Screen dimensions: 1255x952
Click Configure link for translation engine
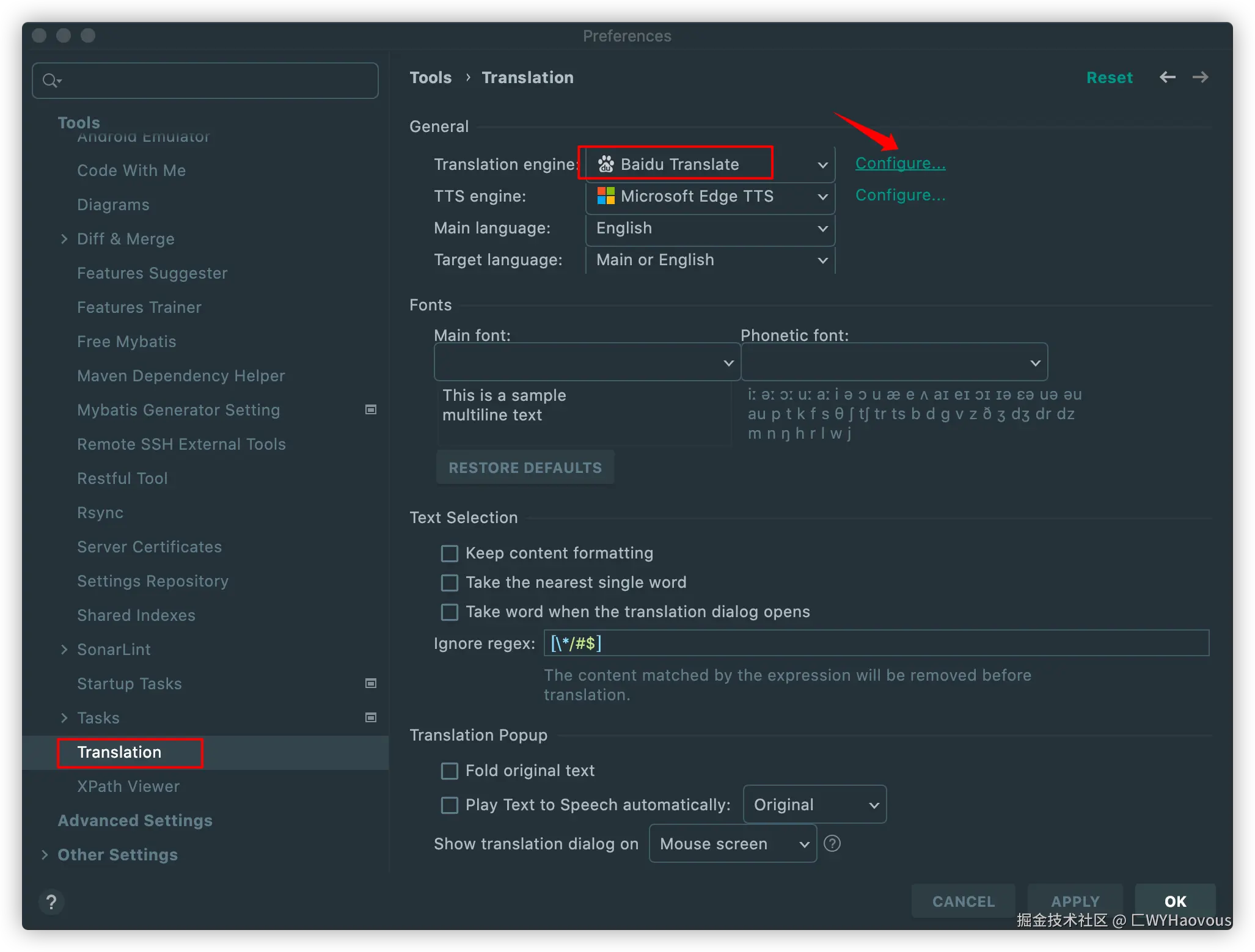(899, 163)
